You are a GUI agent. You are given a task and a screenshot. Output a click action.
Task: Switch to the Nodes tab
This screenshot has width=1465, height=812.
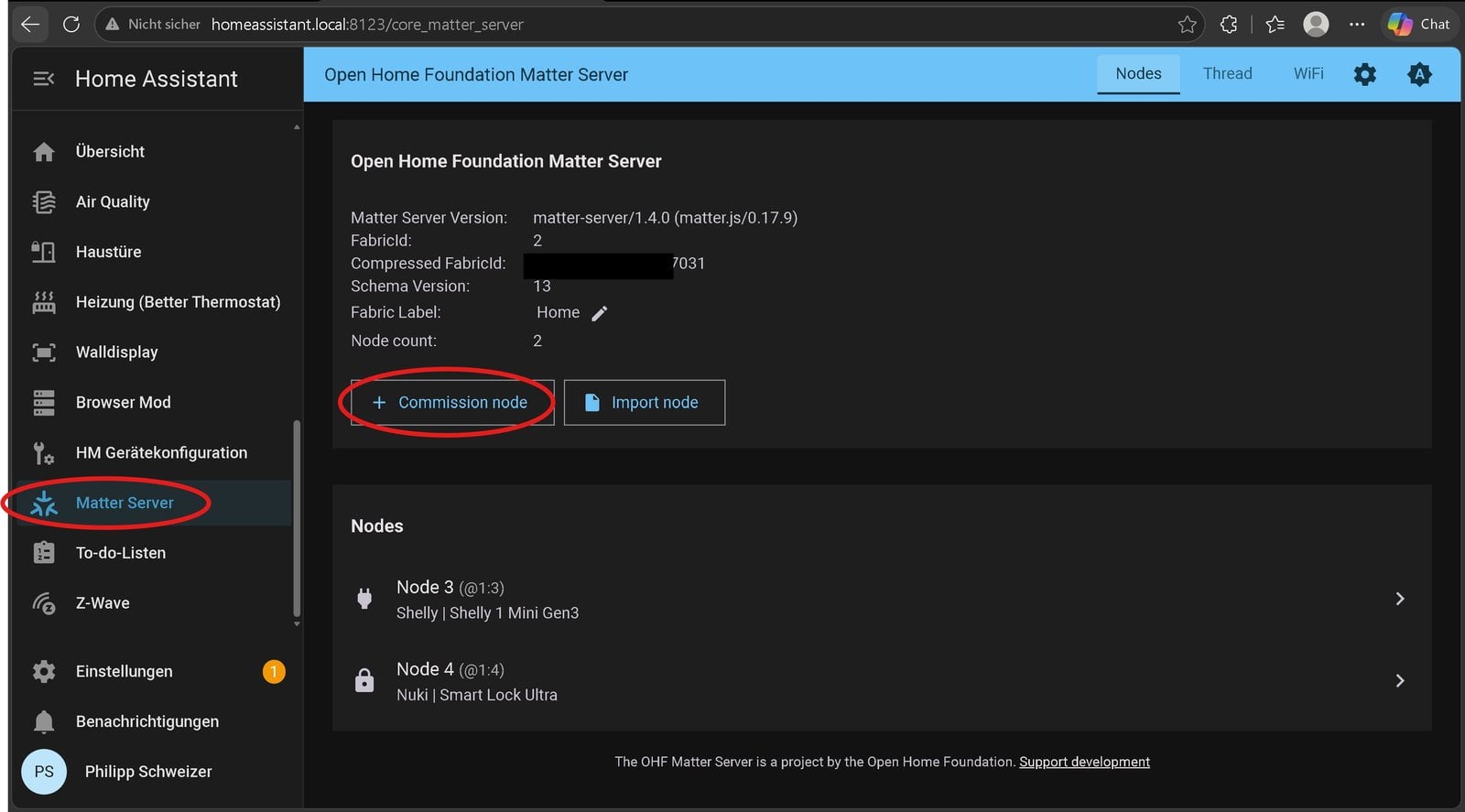1138,74
